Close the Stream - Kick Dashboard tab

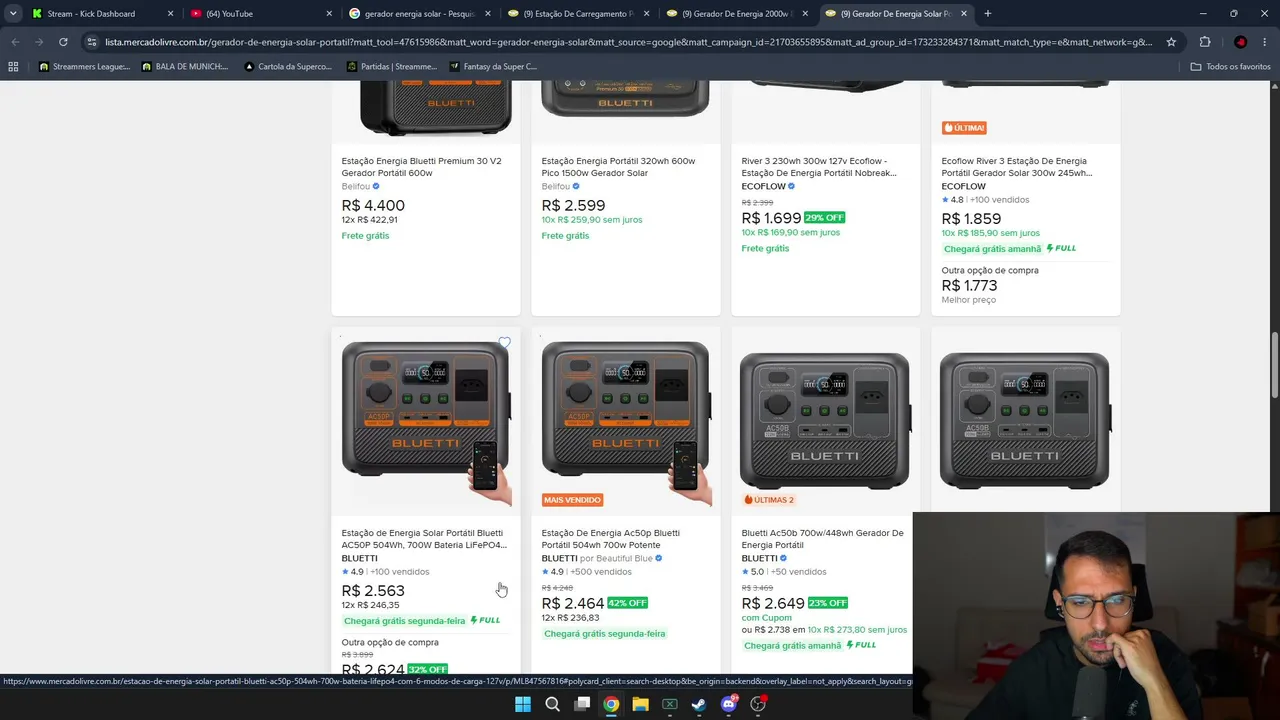(170, 14)
